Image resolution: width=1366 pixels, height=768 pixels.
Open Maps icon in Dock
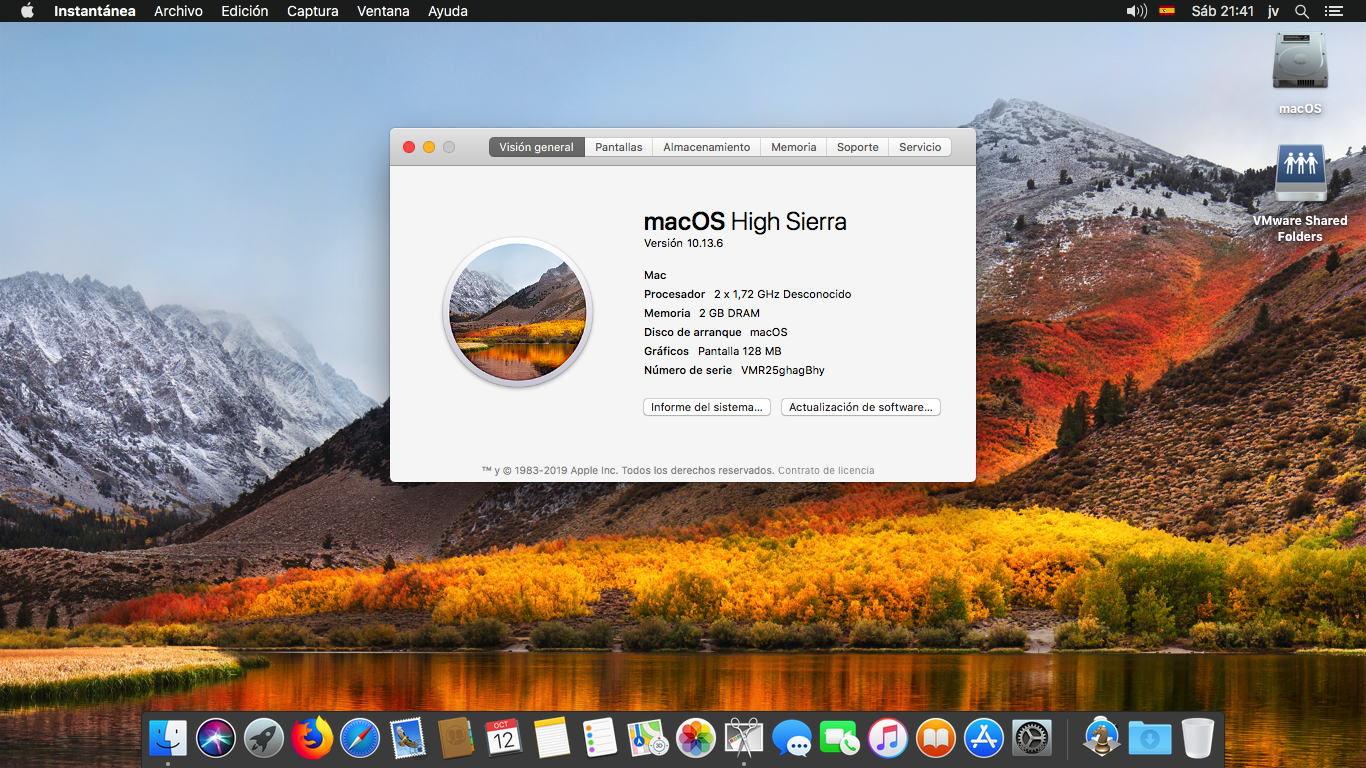pyautogui.click(x=648, y=739)
